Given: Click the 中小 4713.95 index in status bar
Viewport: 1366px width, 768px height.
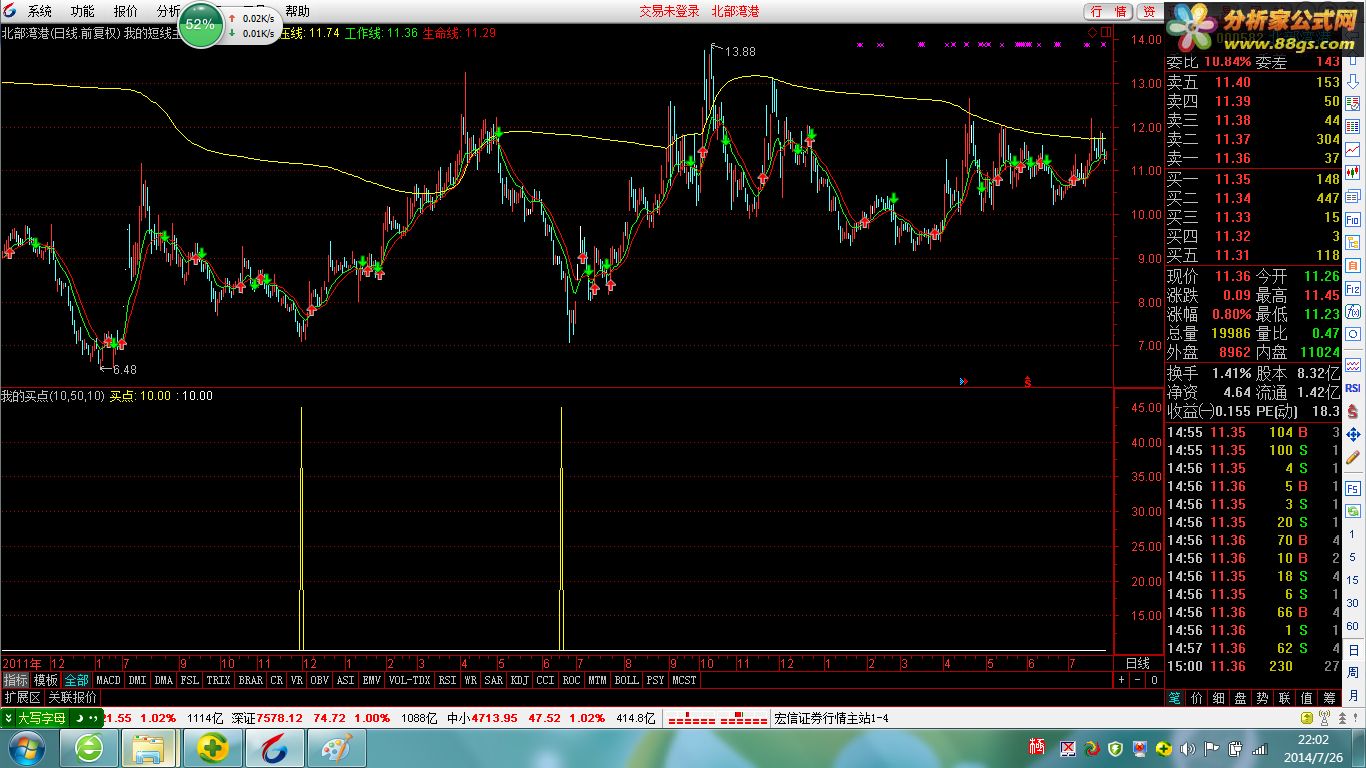Looking at the screenshot, I should 481,718.
